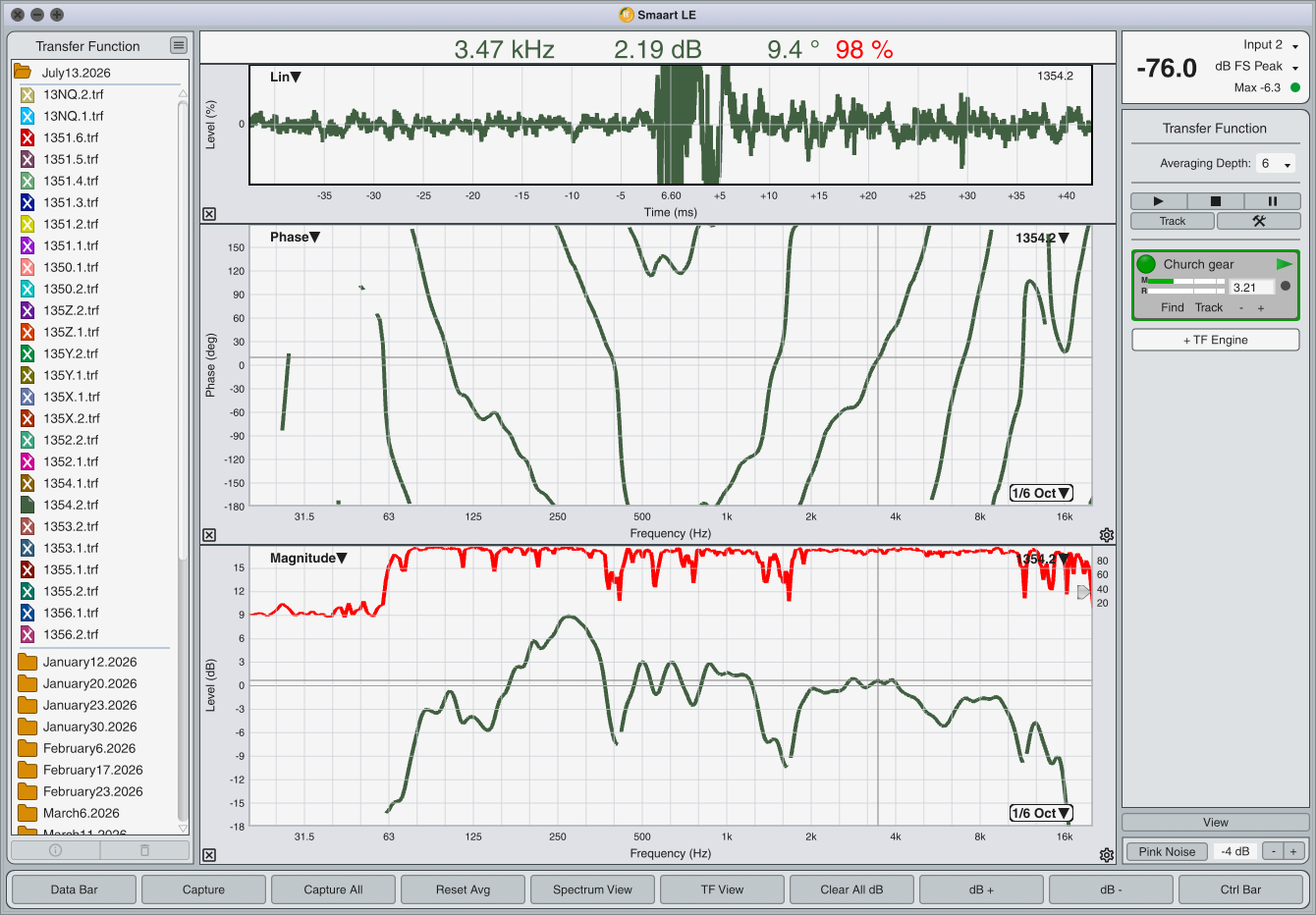Click the Spectrum View button
The image size is (1316, 915).
click(x=592, y=889)
